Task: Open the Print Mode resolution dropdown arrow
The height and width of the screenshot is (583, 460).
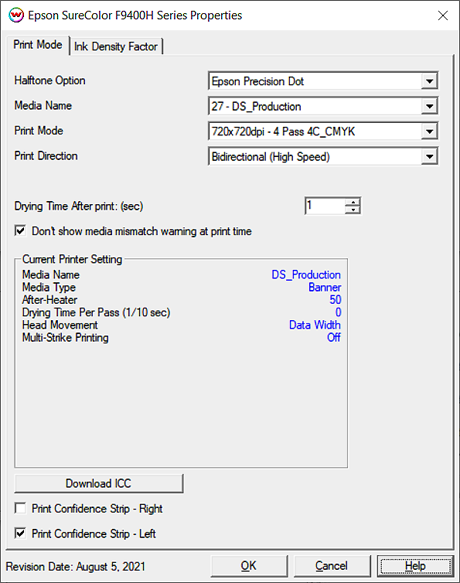Action: [x=430, y=131]
